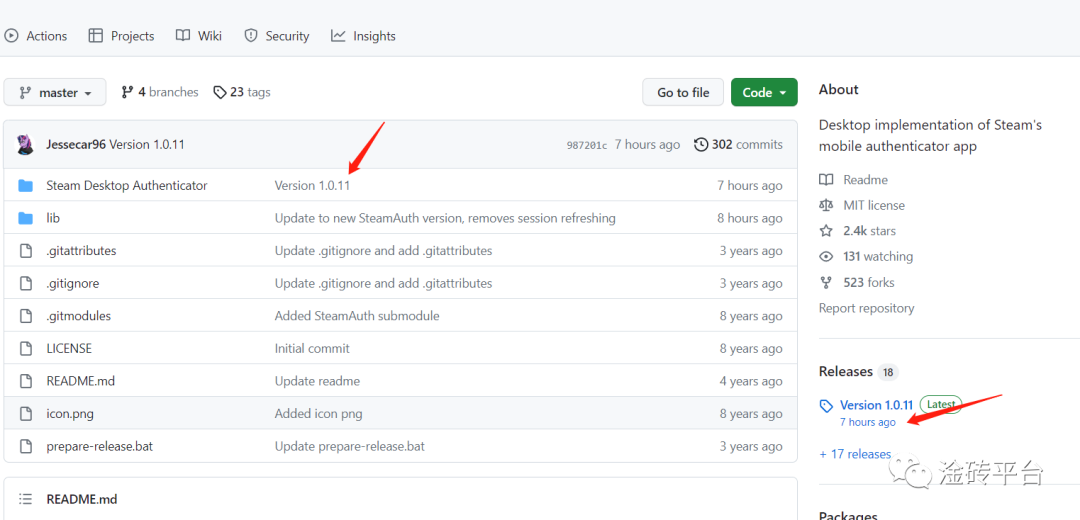The image size is (1080, 520).
Task: Open the 'Added icon png' commit link
Action: 318,414
